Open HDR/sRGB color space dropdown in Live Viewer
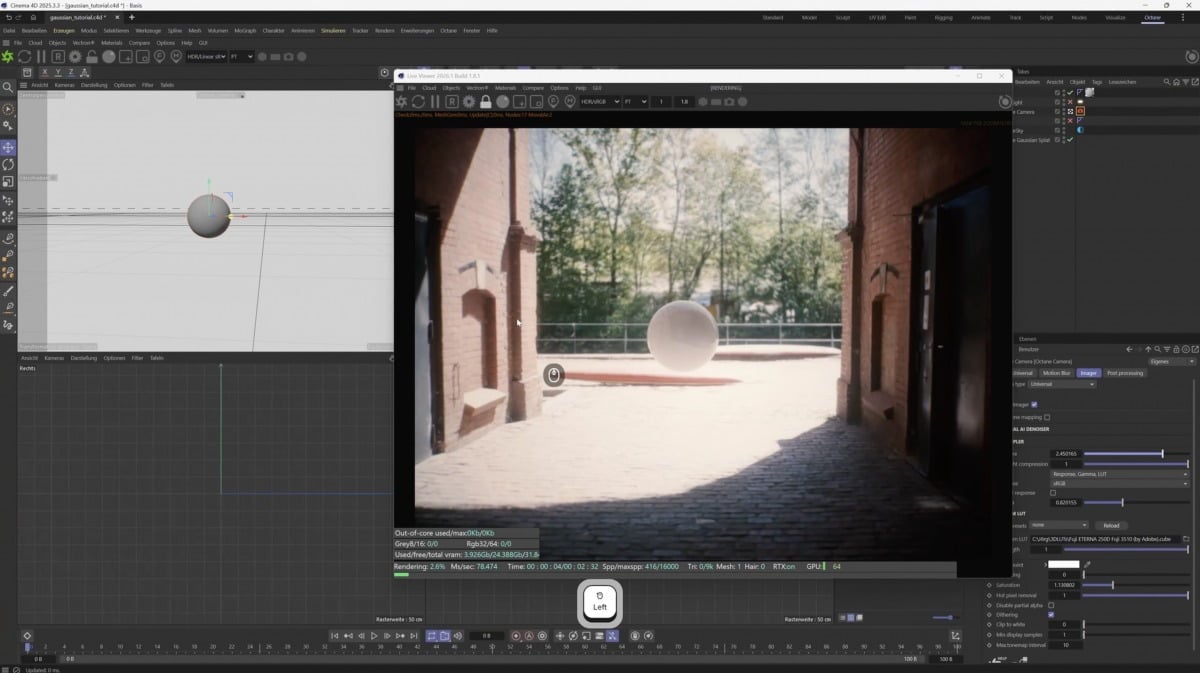1200x673 pixels. tap(600, 102)
